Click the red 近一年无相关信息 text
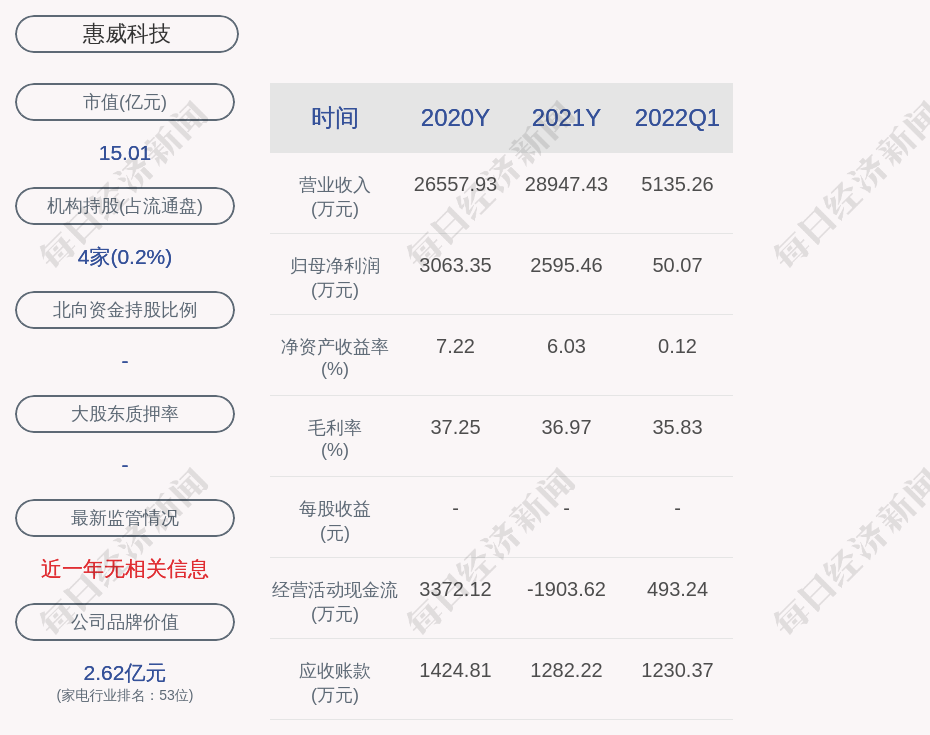Image resolution: width=930 pixels, height=735 pixels. click(125, 569)
